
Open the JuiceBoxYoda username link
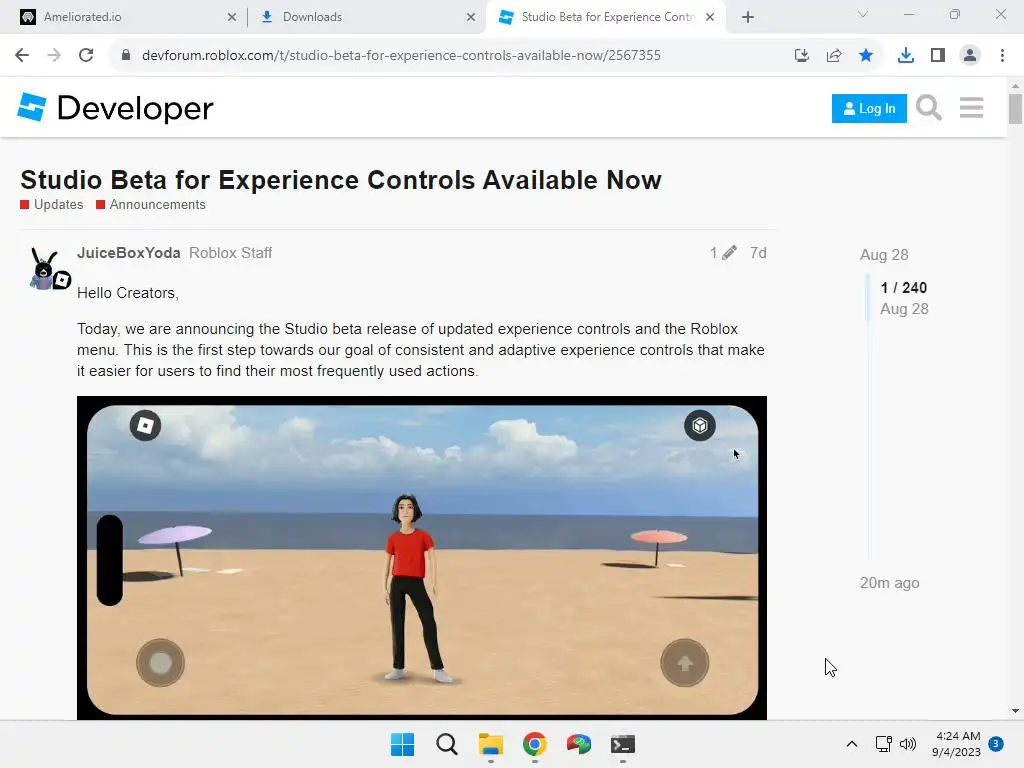point(129,253)
